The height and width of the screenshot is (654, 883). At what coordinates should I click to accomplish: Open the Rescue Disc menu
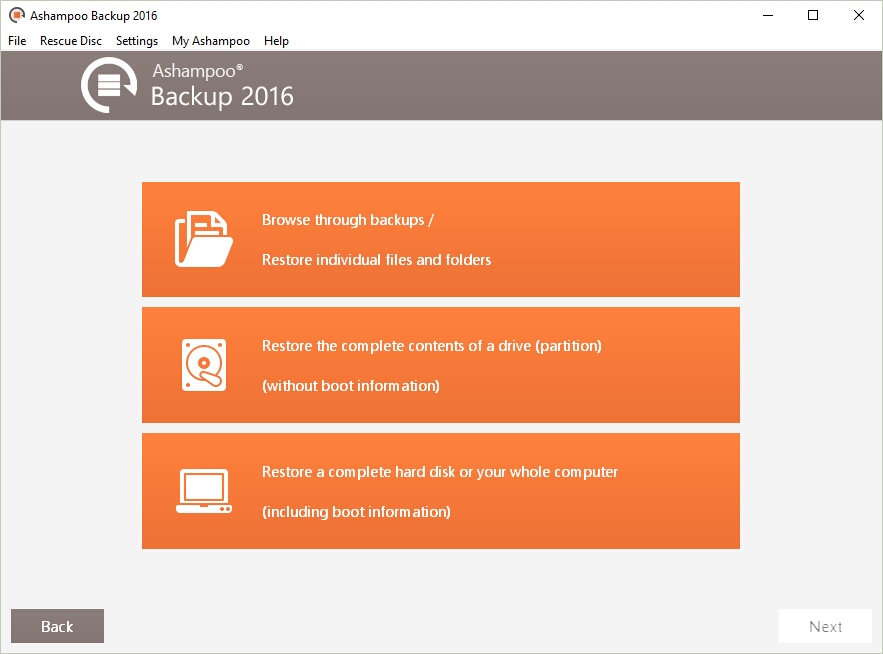point(71,41)
